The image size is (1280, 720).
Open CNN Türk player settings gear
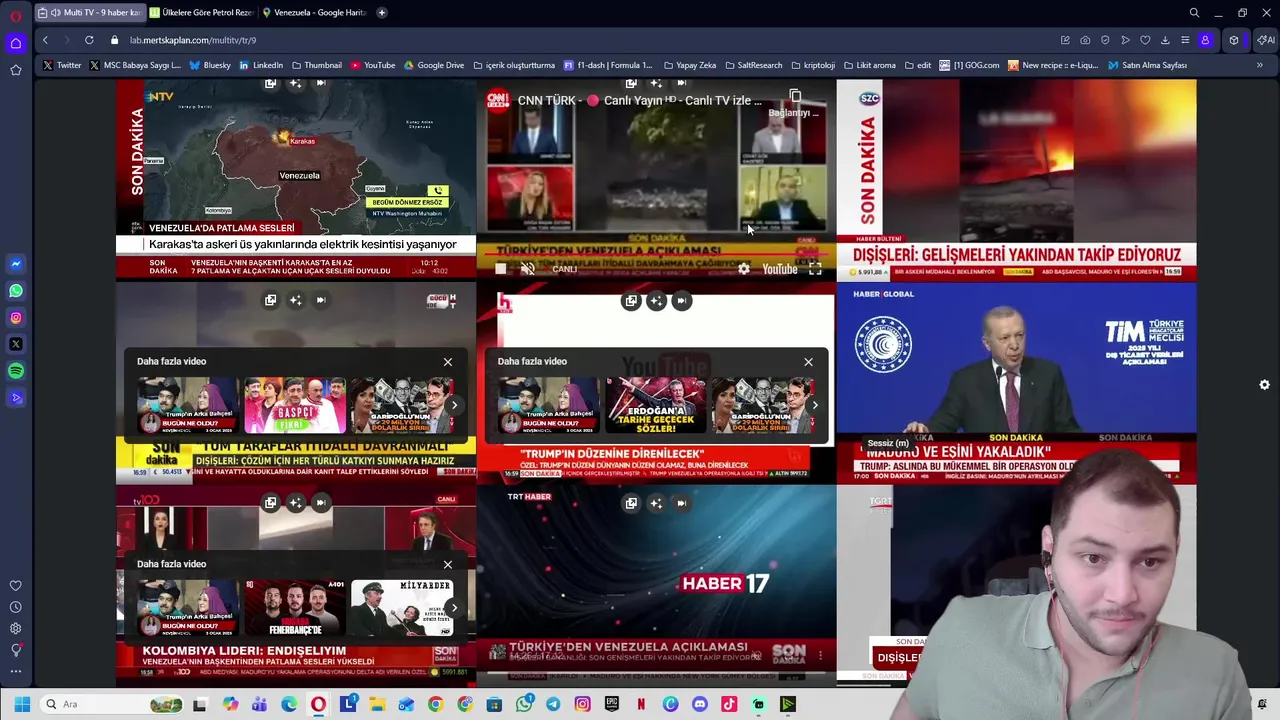point(744,269)
